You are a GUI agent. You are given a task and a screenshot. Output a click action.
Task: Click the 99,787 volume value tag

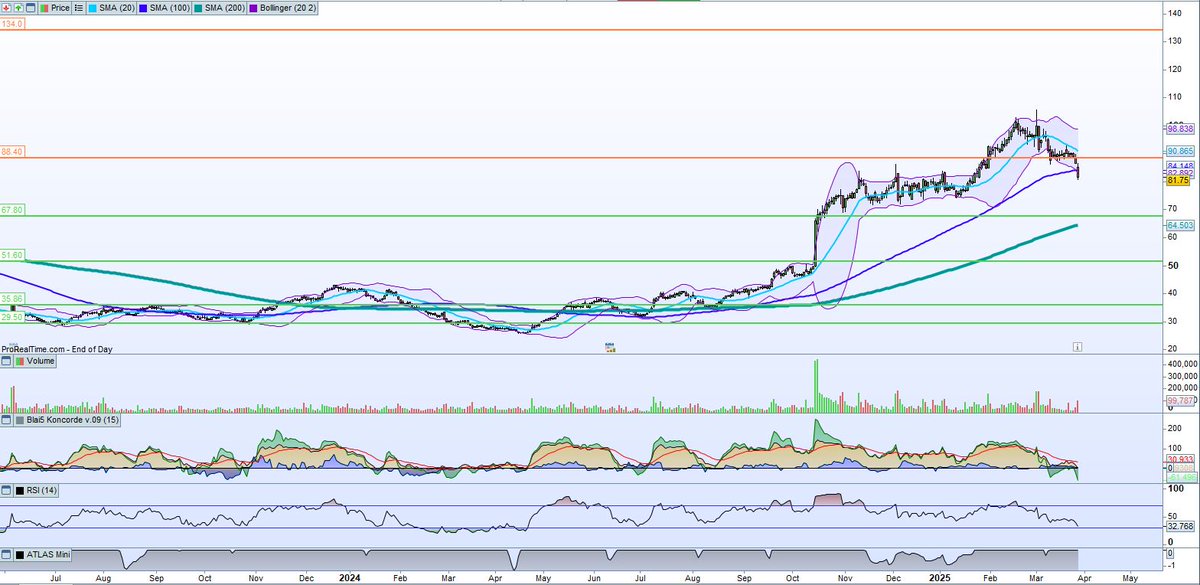(1179, 400)
